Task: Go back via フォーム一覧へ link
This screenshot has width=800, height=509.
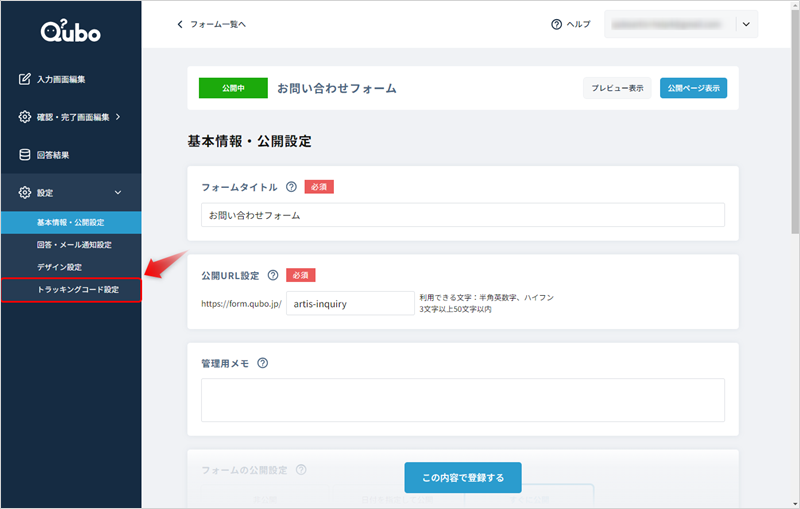Action: point(211,24)
